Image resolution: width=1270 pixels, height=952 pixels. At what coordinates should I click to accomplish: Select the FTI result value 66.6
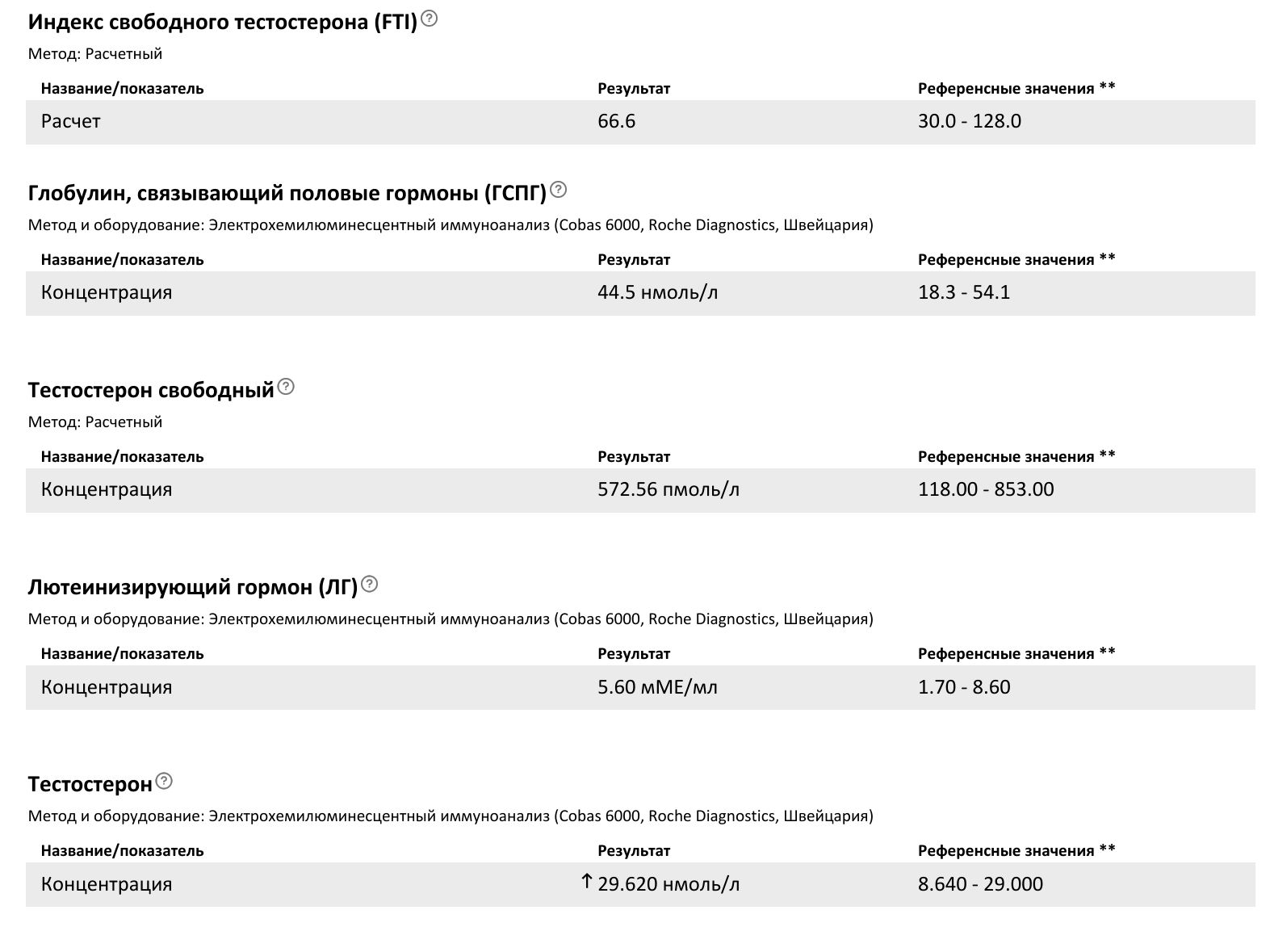616,122
